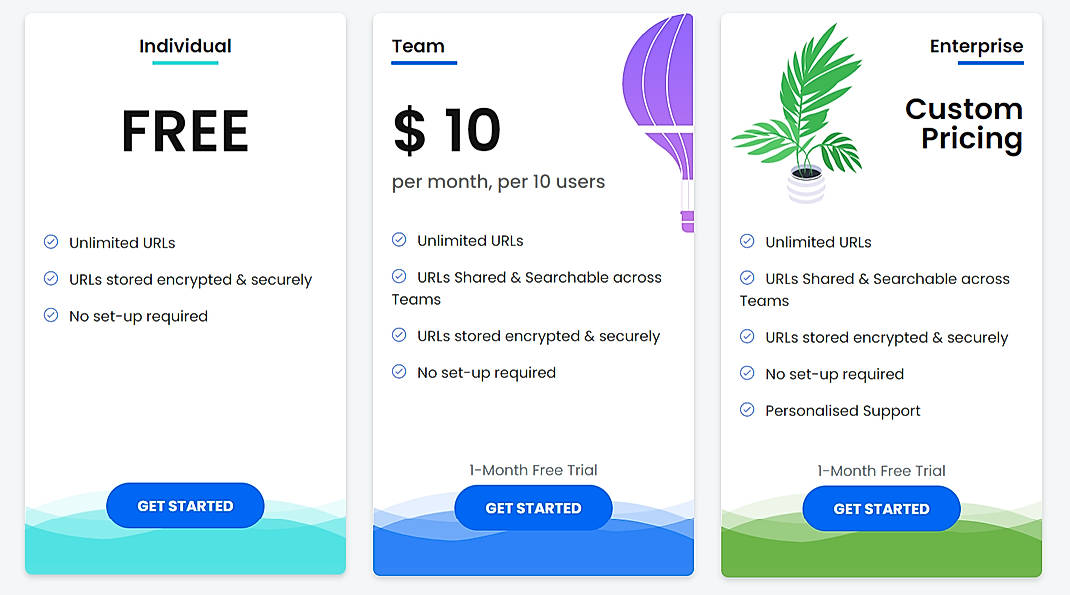This screenshot has width=1070, height=595.
Task: Expand the Team plan feature list
Action: coord(445,130)
